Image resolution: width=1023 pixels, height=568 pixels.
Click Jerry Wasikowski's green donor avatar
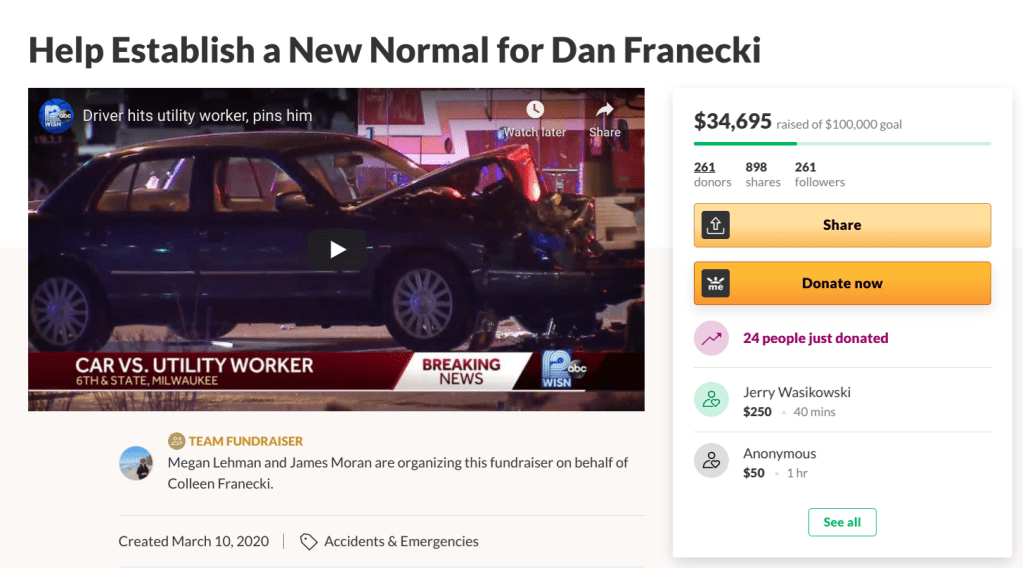[x=711, y=399]
